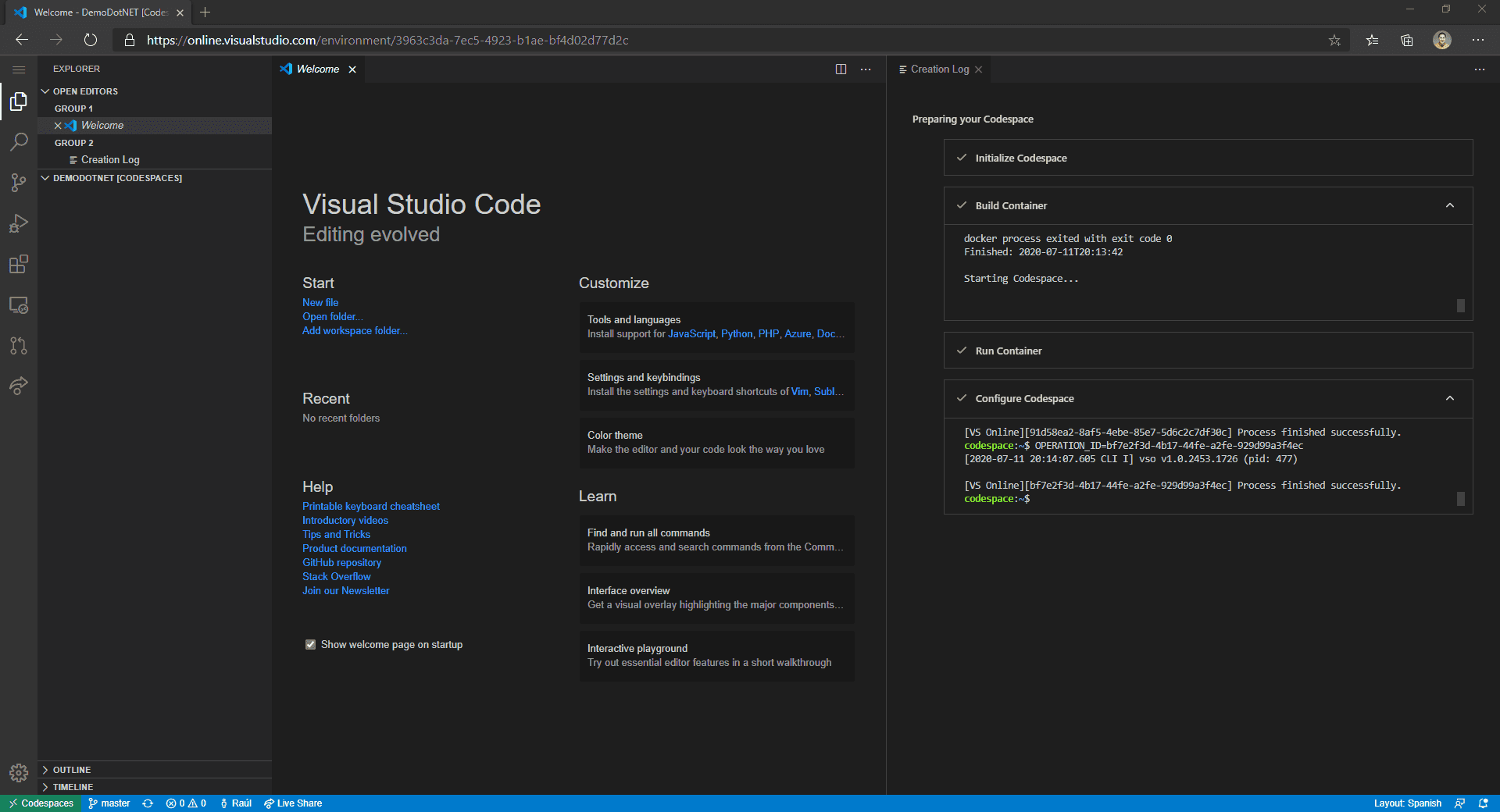The width and height of the screenshot is (1500, 812).
Task: Open notifications bell in status bar
Action: point(1483,803)
